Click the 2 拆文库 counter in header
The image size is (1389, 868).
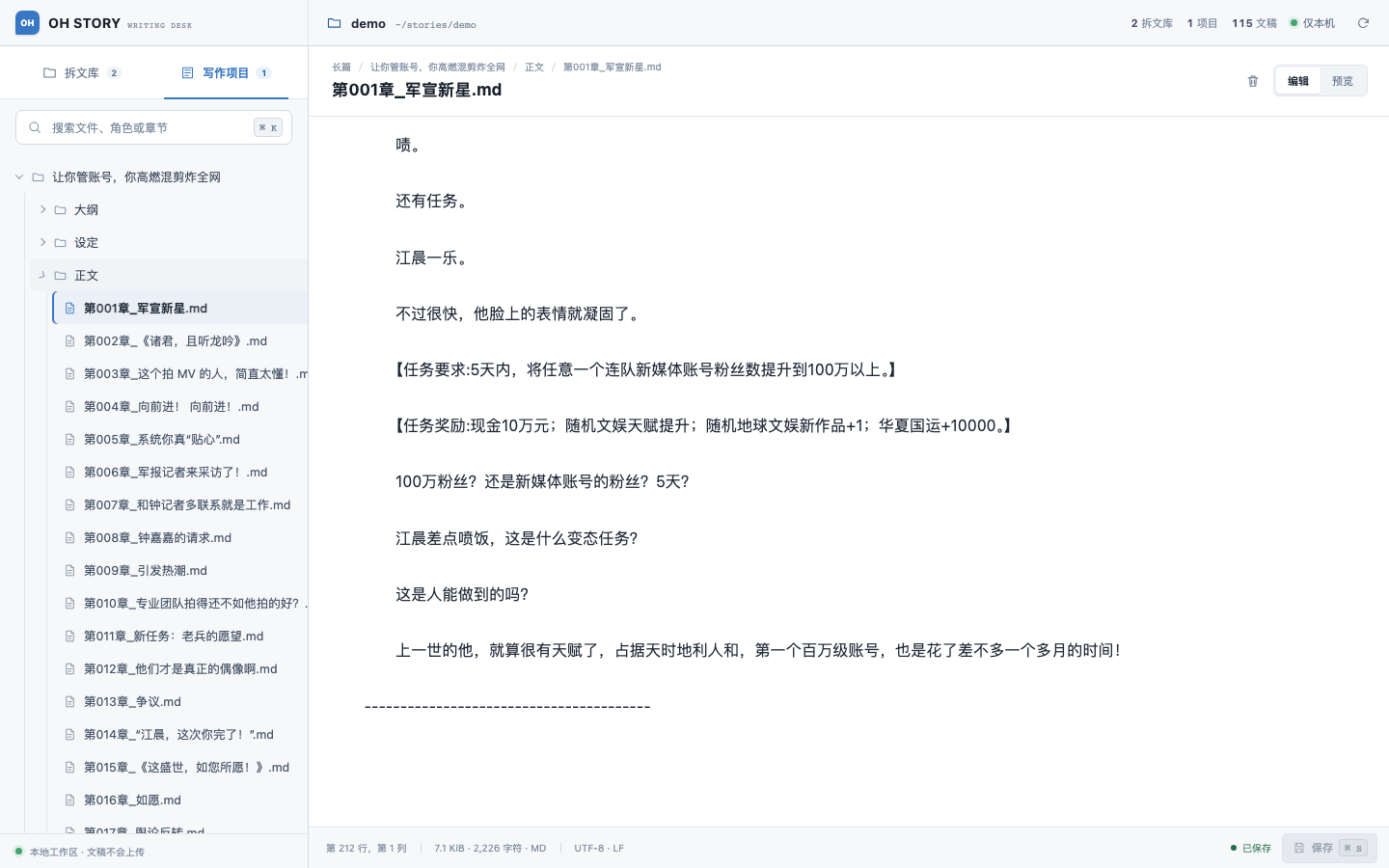tap(1152, 23)
